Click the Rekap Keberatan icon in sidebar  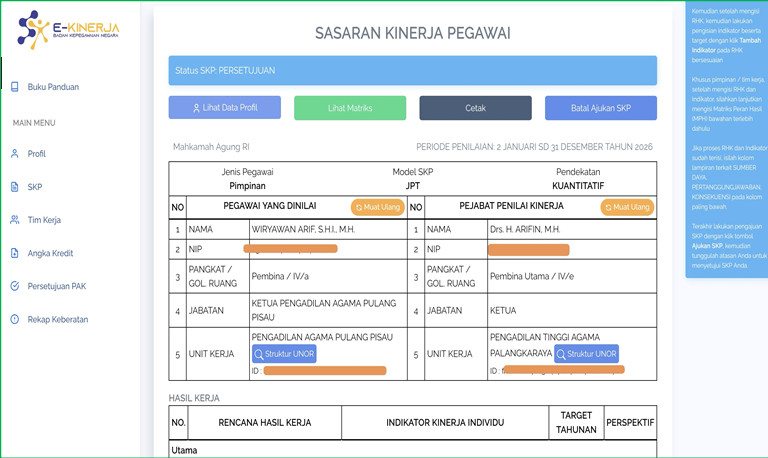pyautogui.click(x=15, y=319)
